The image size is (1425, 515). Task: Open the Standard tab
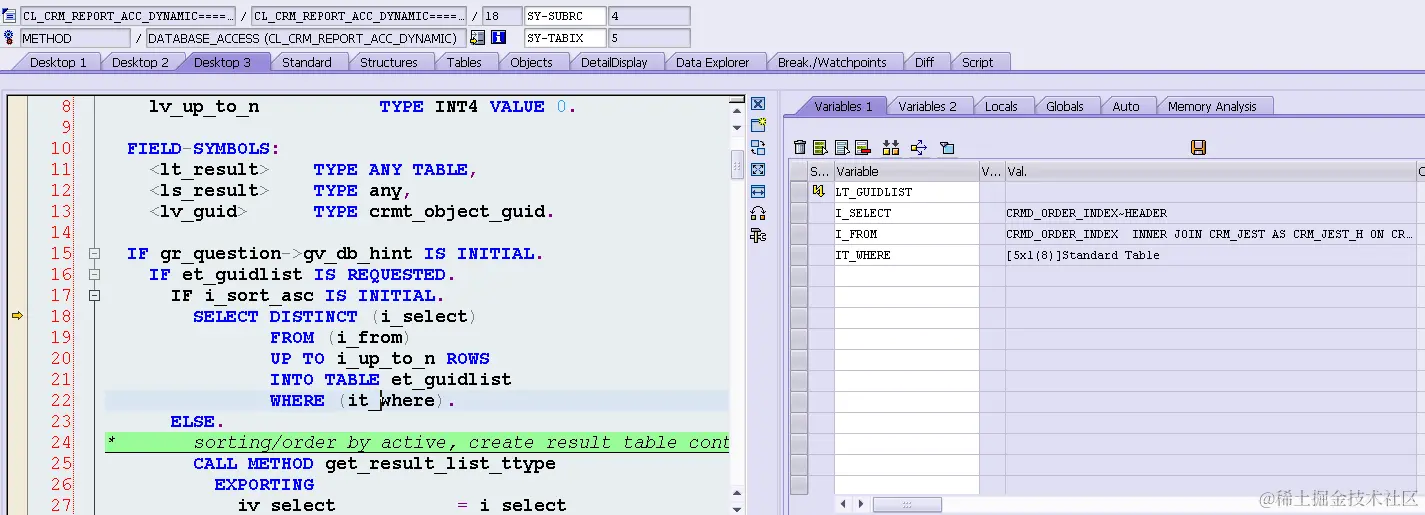click(x=307, y=62)
